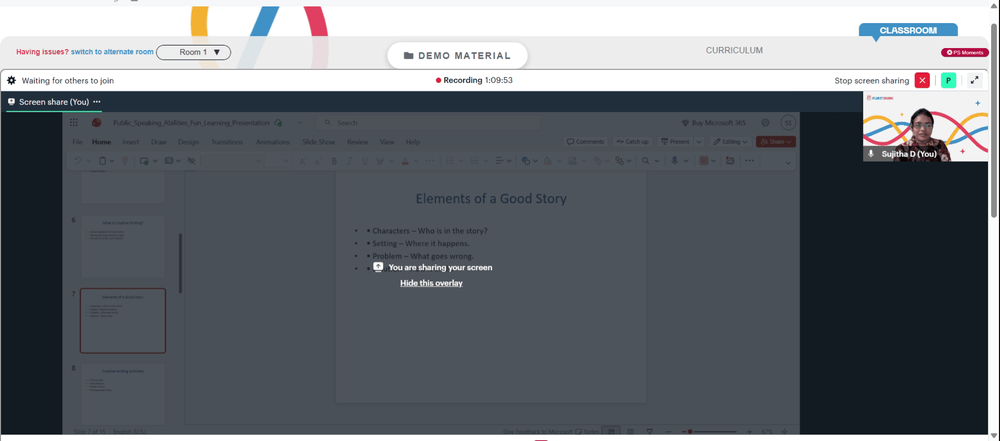This screenshot has width=1000, height=441.
Task: Expand the classroom view to fullscreen
Action: coord(974,80)
